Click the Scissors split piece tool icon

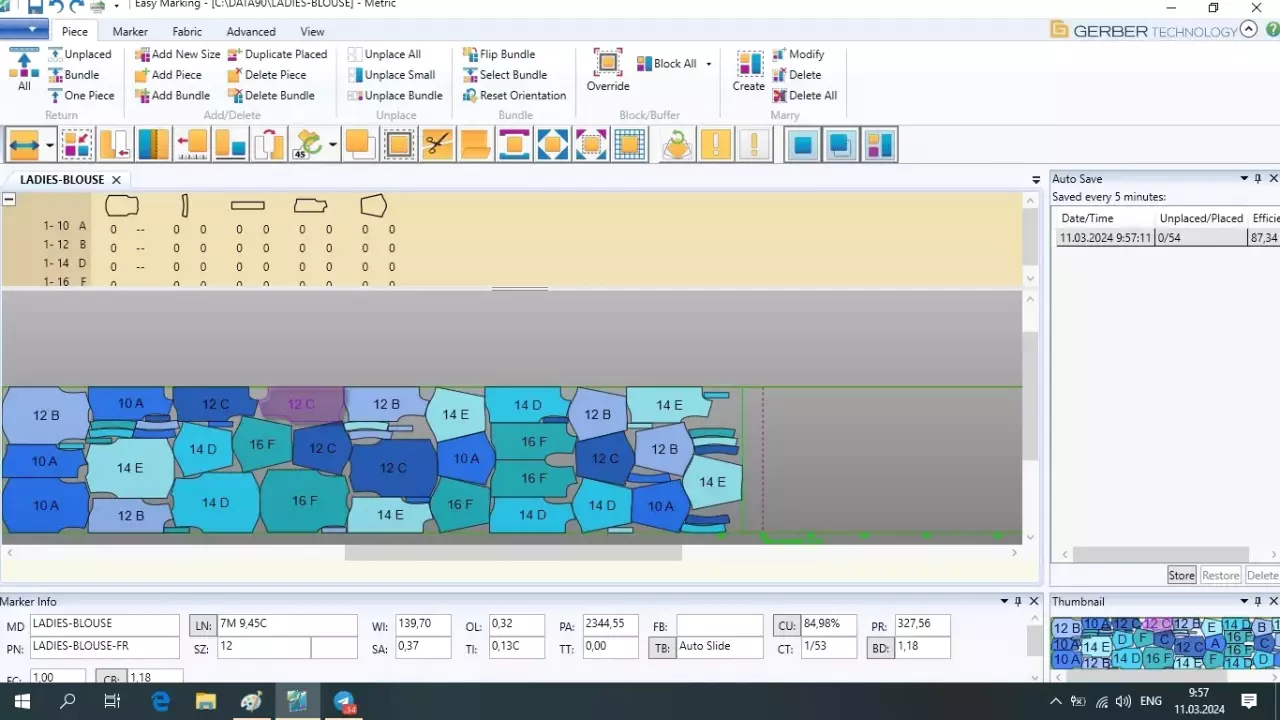click(437, 145)
